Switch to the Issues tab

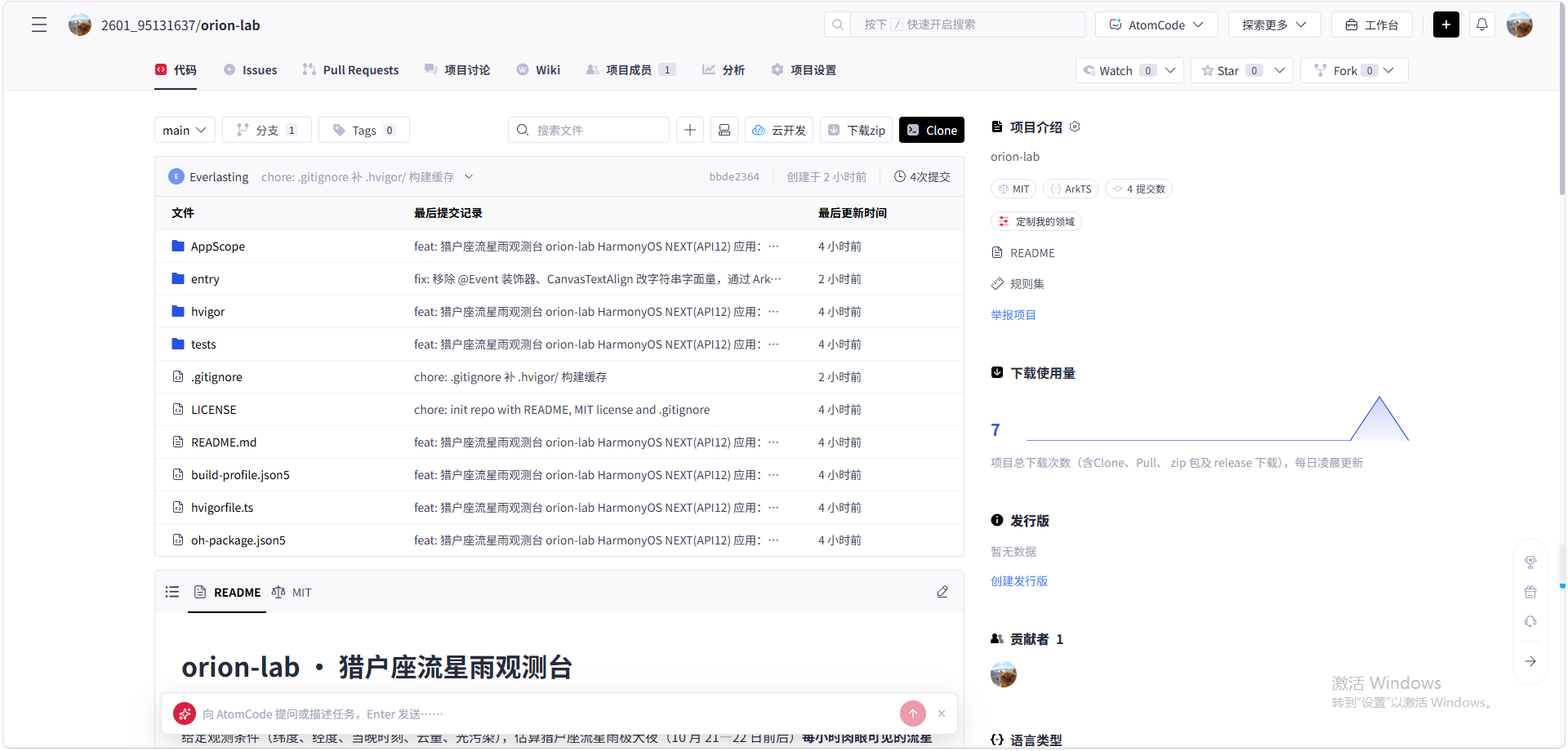251,70
